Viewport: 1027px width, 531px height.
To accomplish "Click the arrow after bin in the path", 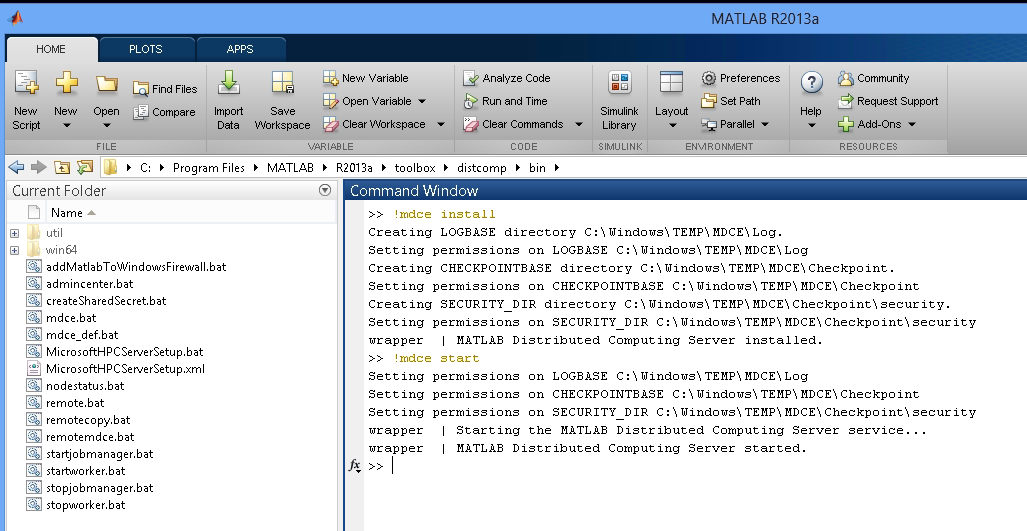I will [557, 168].
